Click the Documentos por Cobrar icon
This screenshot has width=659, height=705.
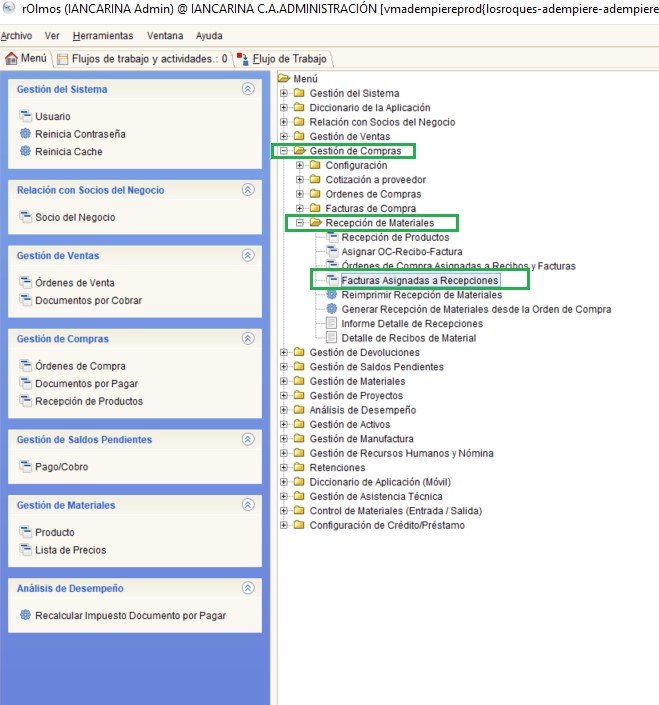click(x=25, y=300)
